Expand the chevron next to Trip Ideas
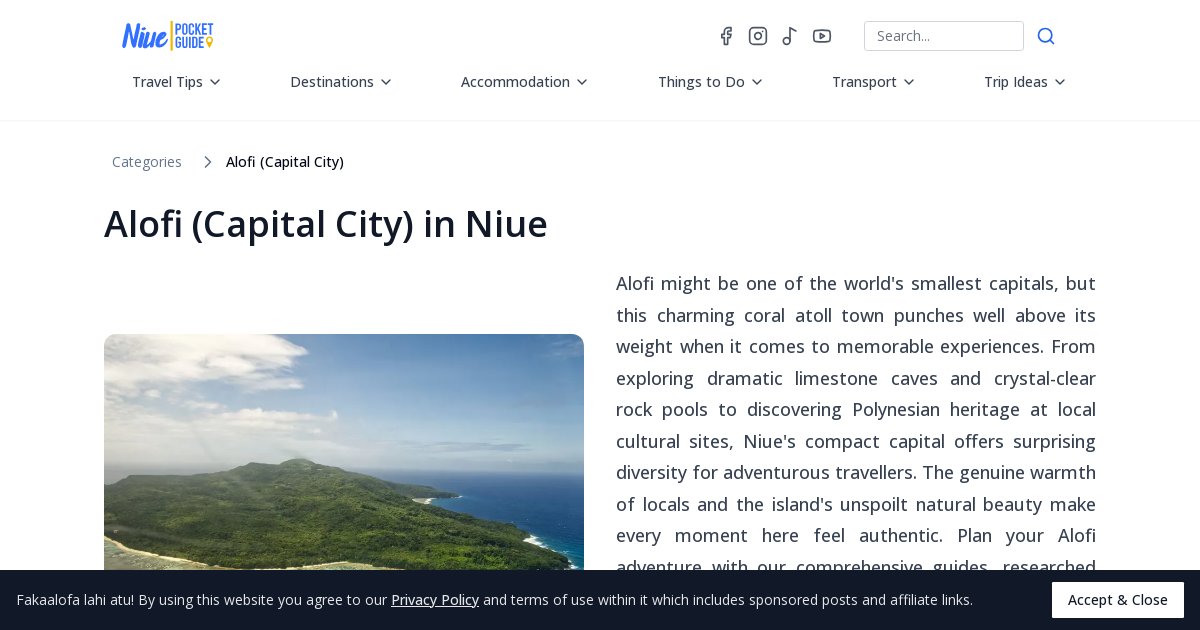This screenshot has width=1200, height=630. (1060, 82)
